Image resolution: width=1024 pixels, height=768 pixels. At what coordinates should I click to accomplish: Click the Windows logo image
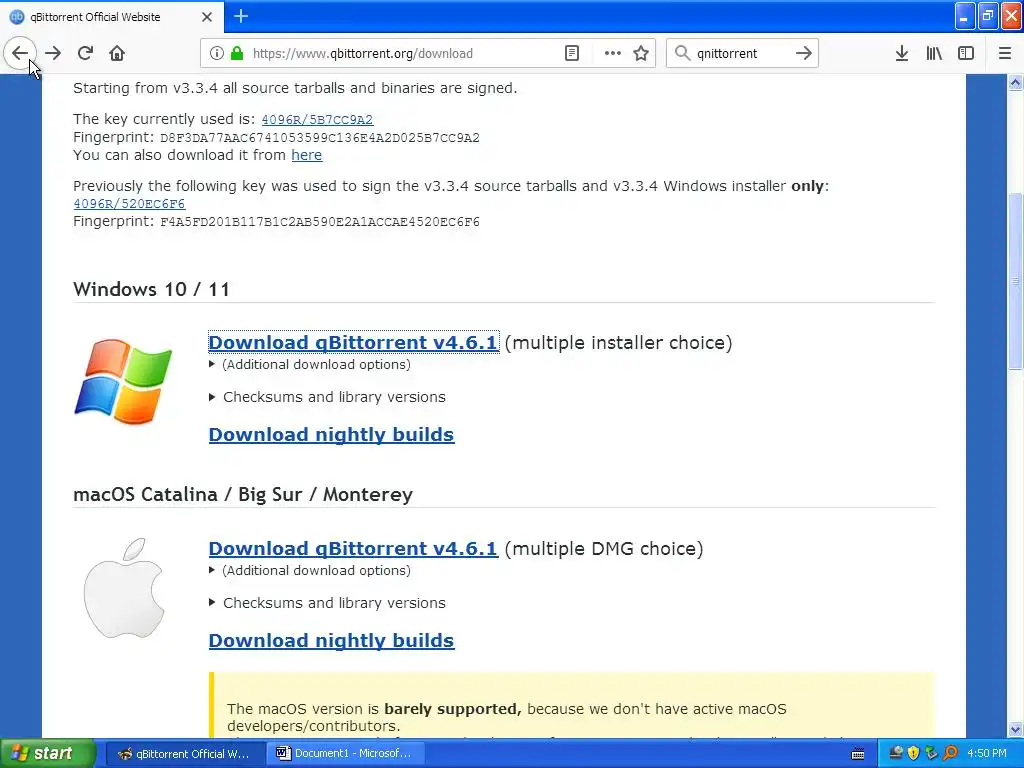tap(123, 382)
